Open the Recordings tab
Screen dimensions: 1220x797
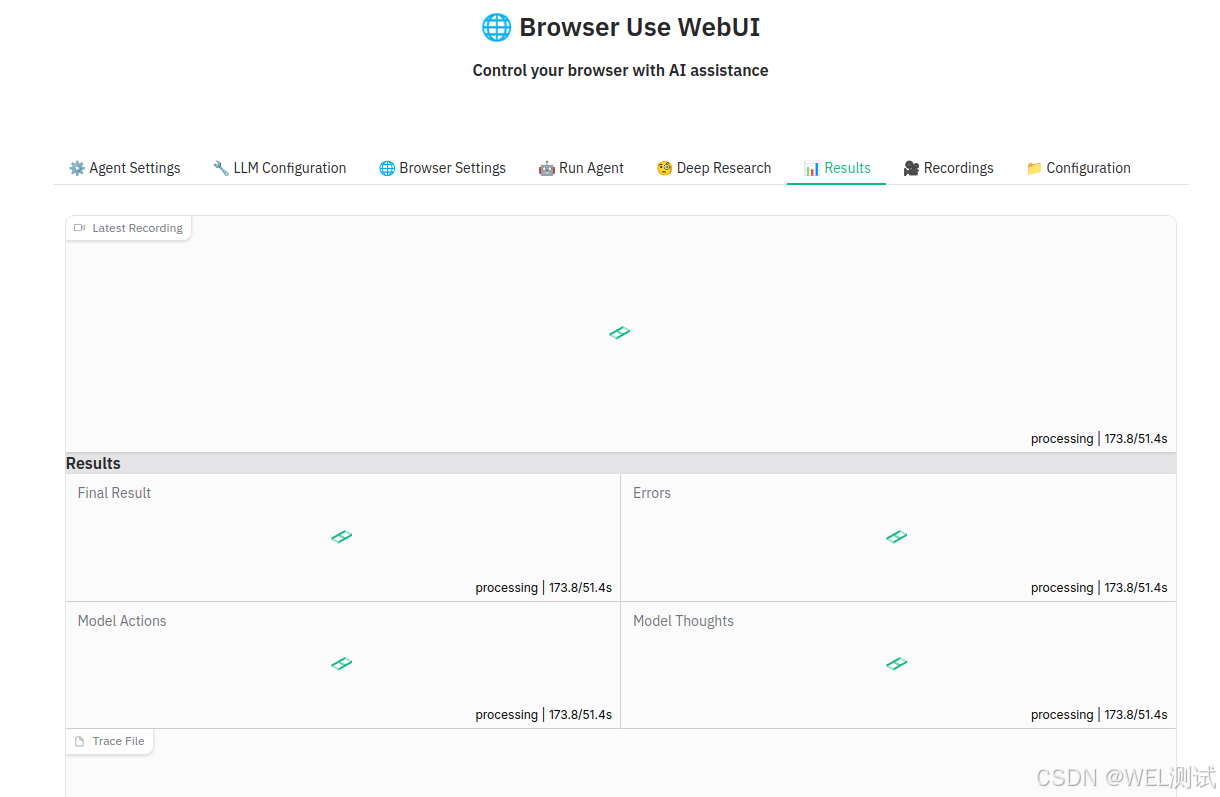pyautogui.click(x=948, y=168)
